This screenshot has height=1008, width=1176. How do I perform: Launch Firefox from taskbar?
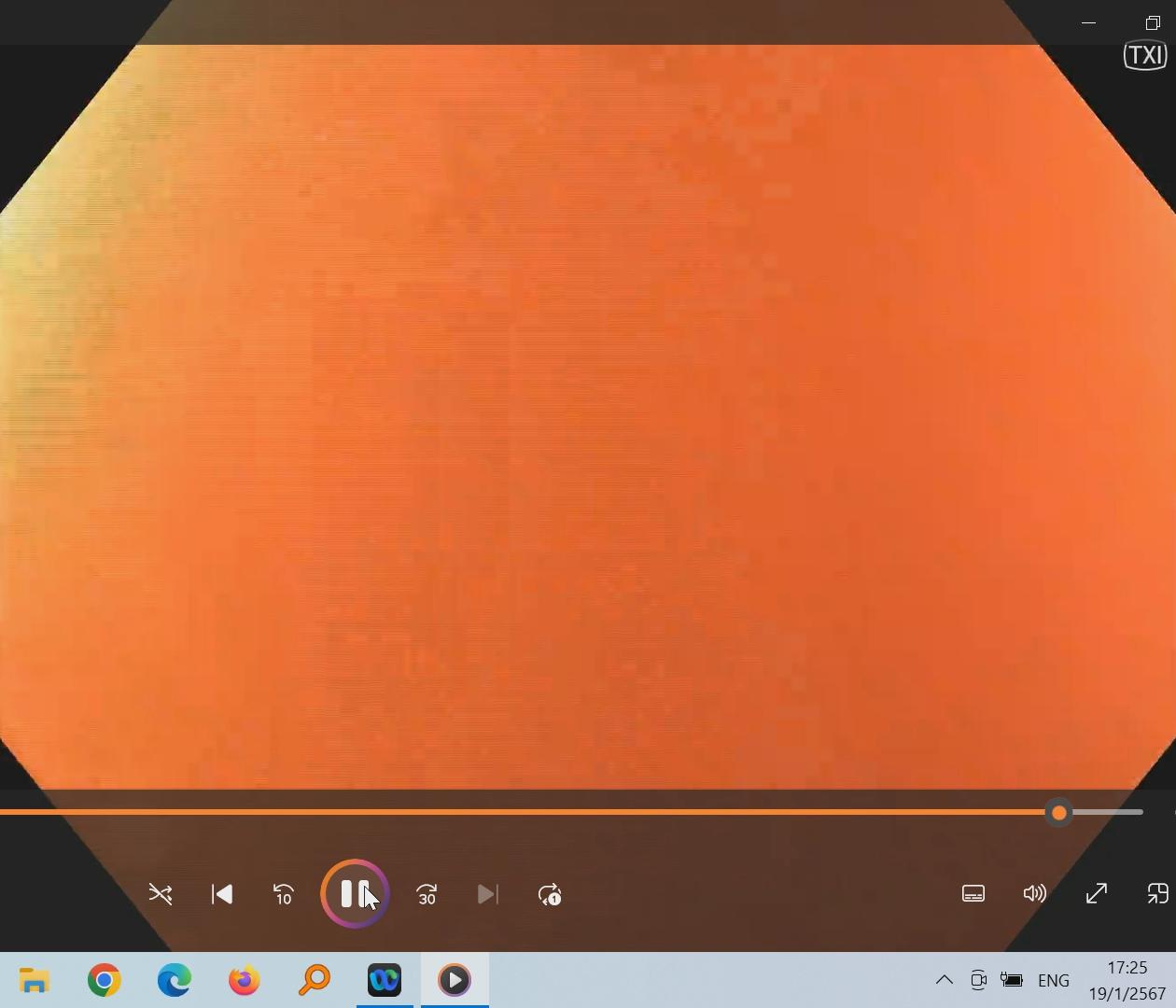click(x=245, y=980)
